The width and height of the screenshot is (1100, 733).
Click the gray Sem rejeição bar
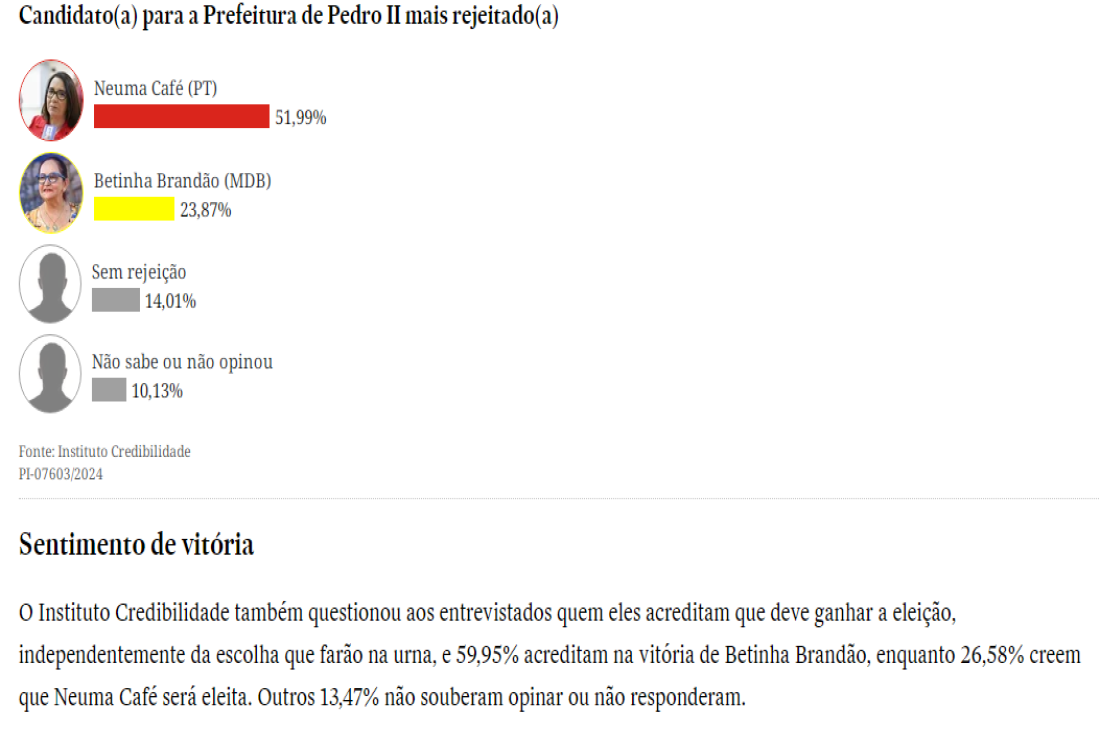[116, 300]
